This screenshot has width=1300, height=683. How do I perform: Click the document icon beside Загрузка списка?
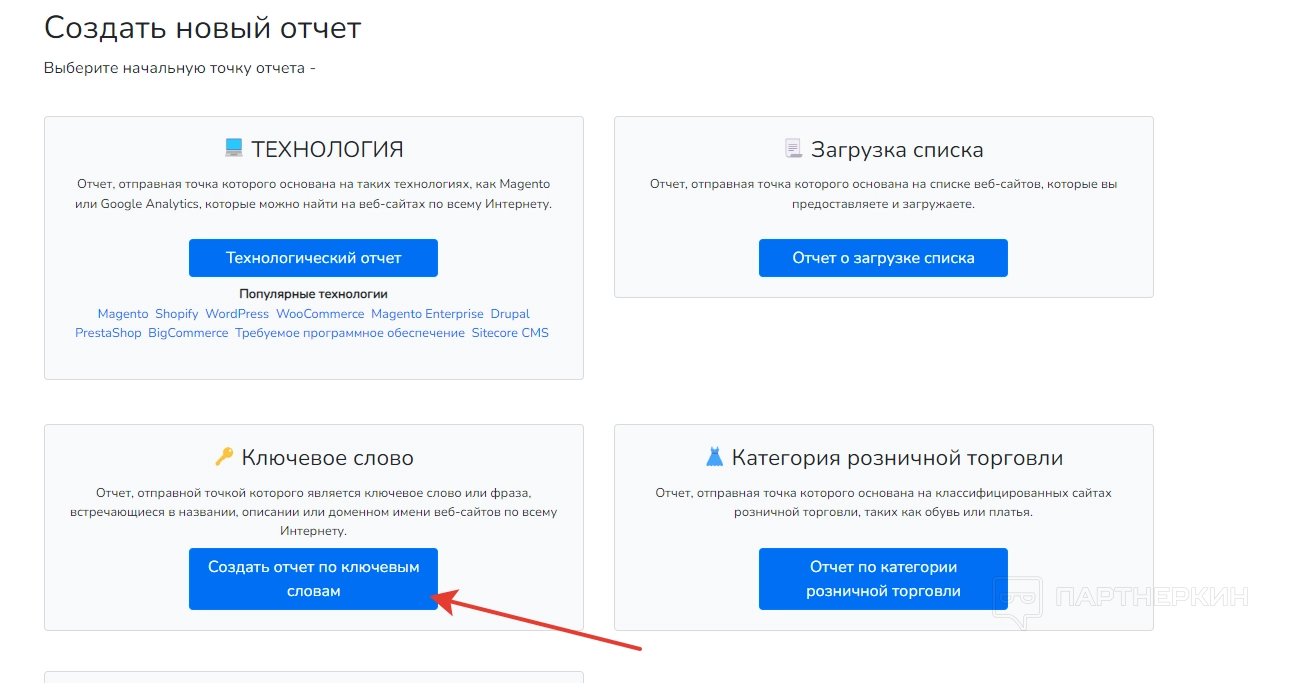(x=793, y=149)
